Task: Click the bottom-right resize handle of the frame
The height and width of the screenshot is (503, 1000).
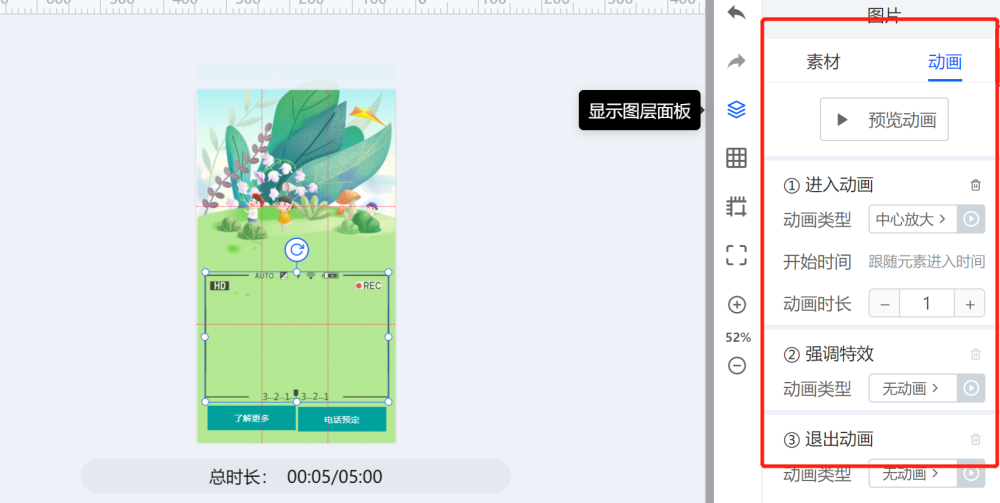Action: coord(388,402)
